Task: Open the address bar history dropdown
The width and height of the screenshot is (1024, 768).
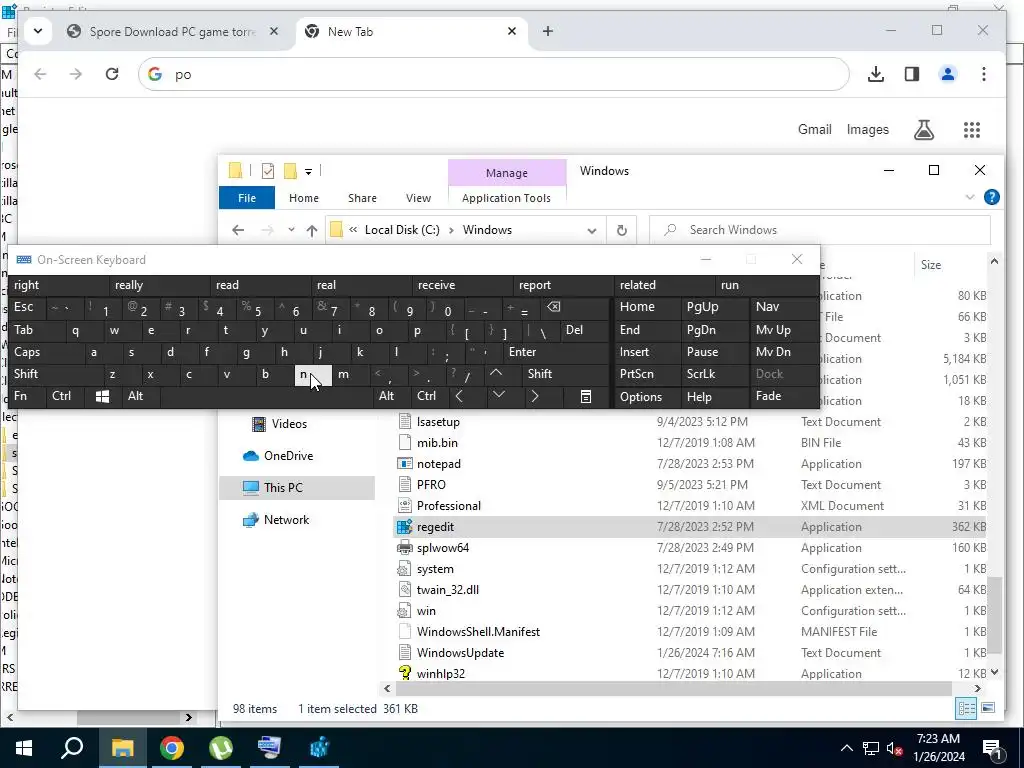Action: [592, 230]
